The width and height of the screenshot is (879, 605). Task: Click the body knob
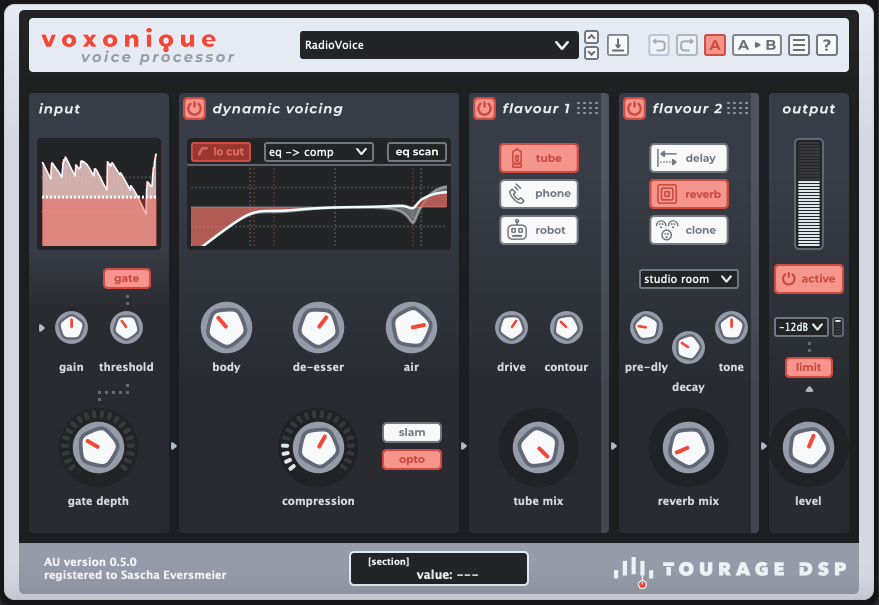[226, 327]
